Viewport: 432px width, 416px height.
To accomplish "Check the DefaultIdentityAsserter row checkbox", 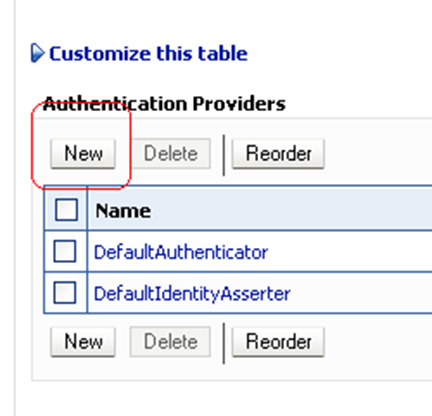I will point(65,293).
